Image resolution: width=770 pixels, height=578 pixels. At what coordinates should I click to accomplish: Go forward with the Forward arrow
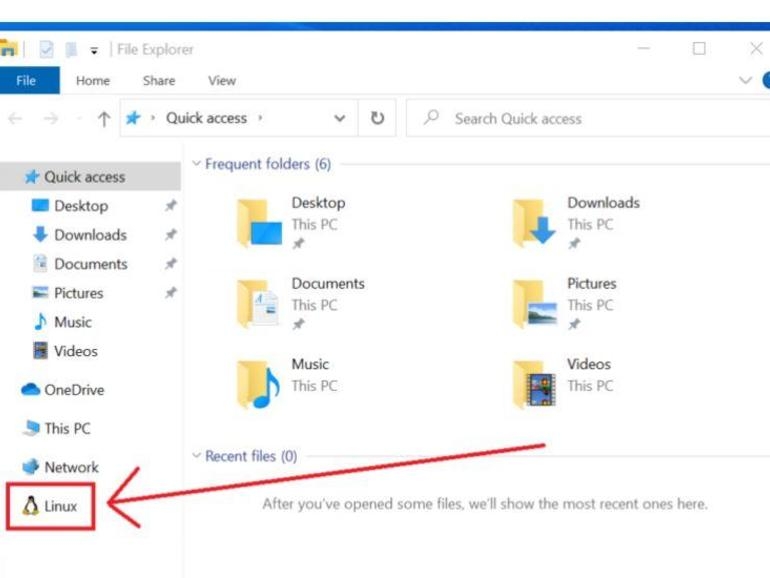(51, 118)
